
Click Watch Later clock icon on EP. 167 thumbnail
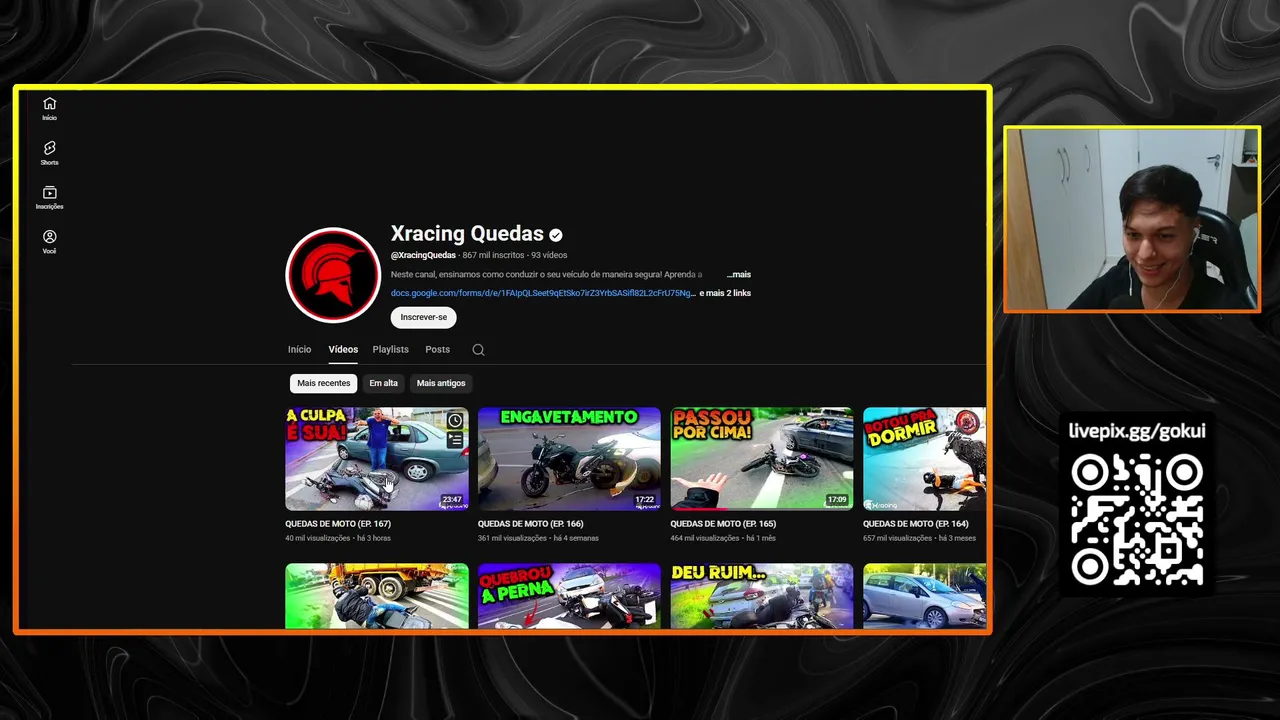455,420
